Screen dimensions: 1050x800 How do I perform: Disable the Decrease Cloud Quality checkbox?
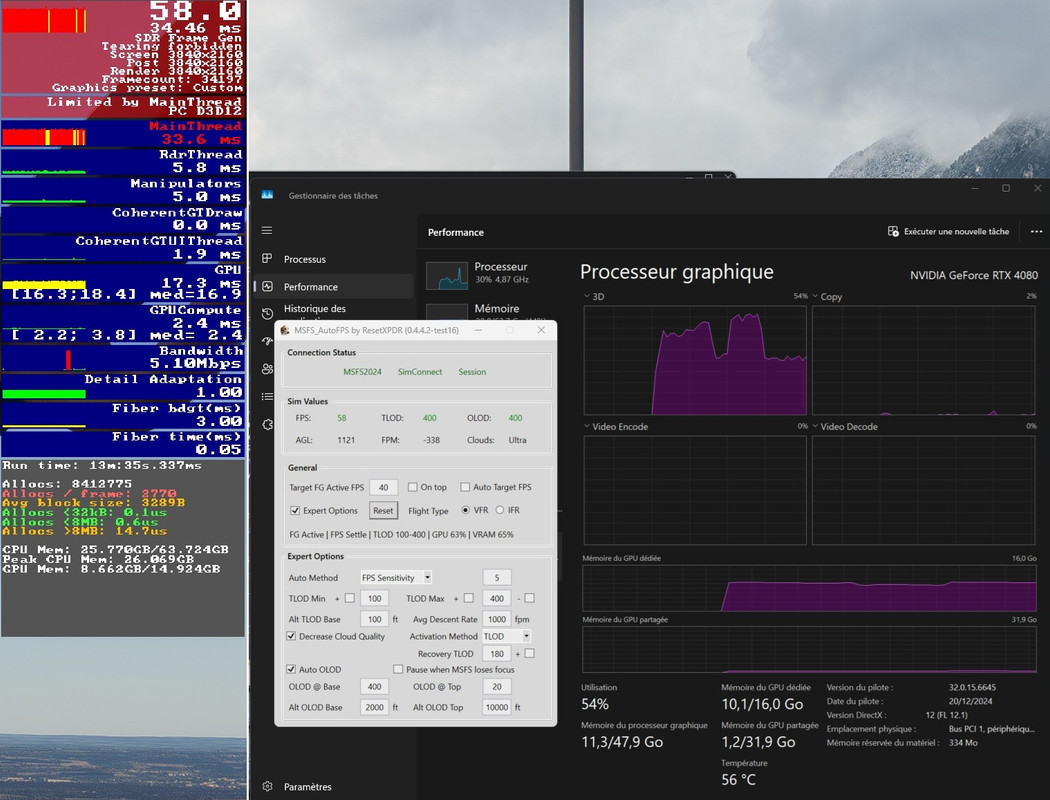(x=291, y=636)
